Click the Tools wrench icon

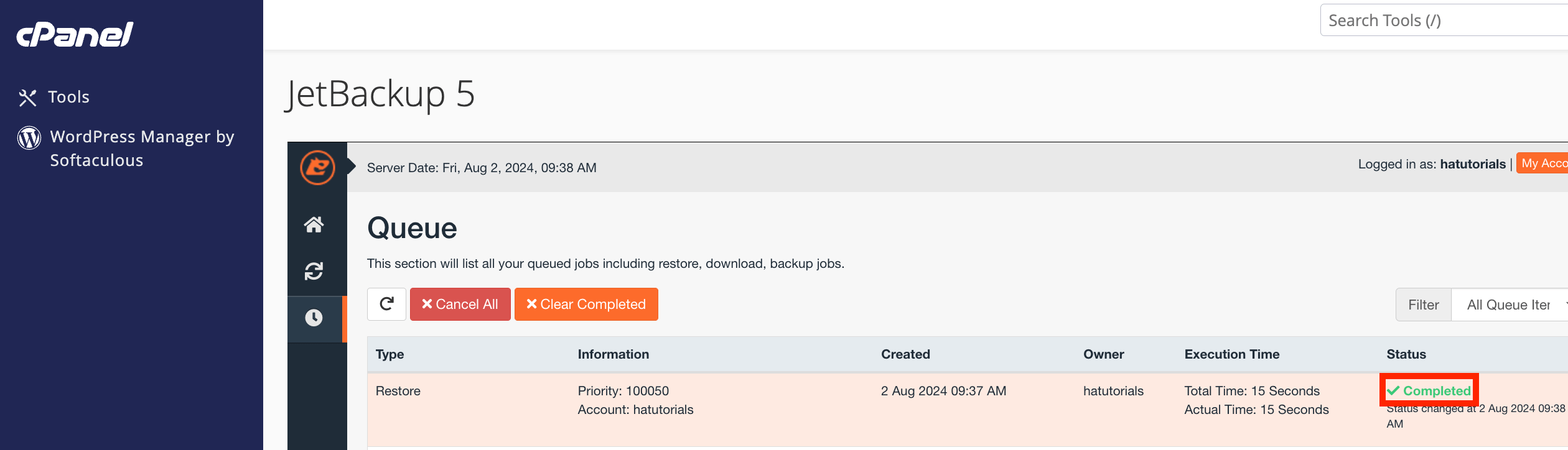27,98
